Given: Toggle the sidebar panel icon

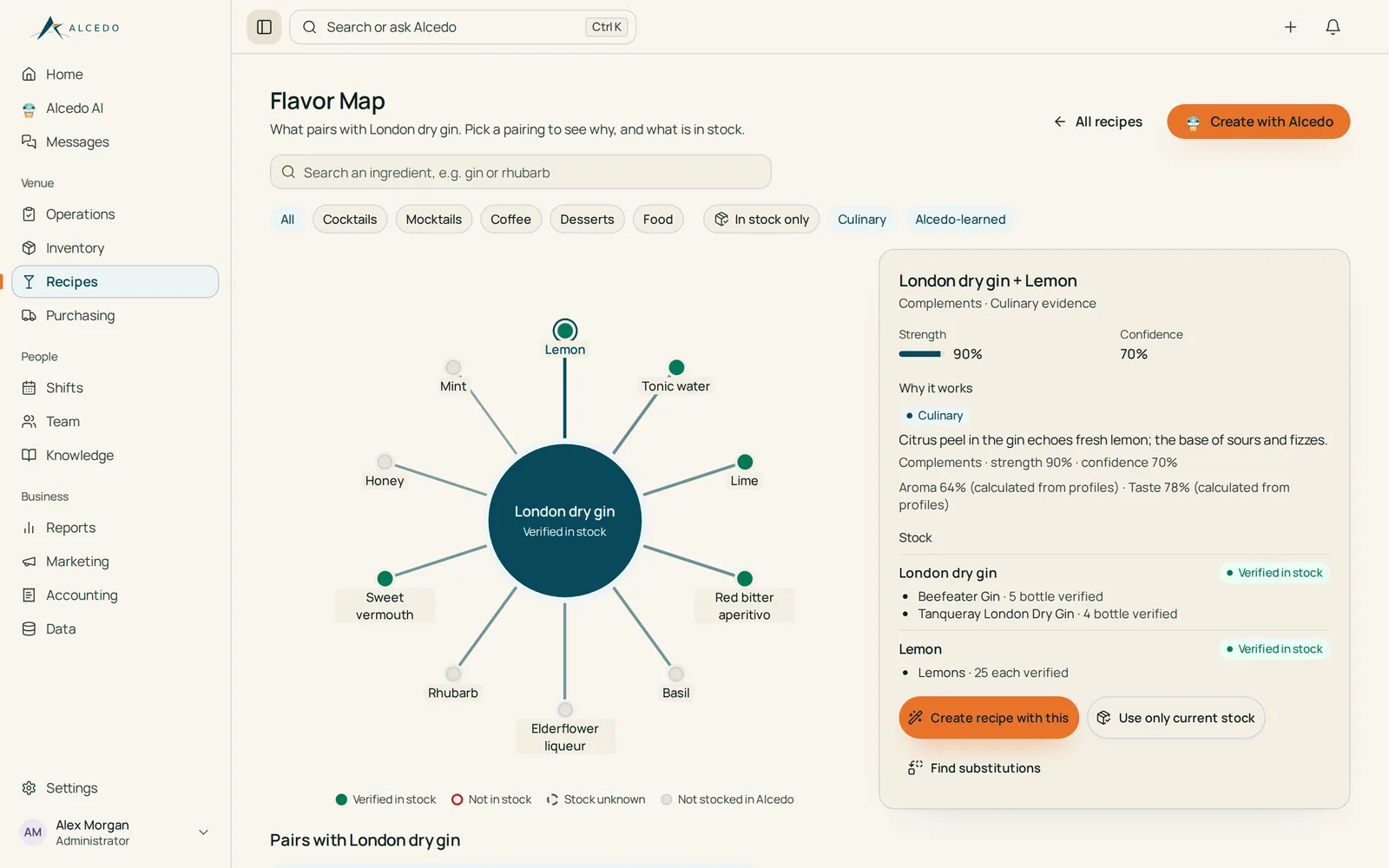Looking at the screenshot, I should click(x=265, y=27).
